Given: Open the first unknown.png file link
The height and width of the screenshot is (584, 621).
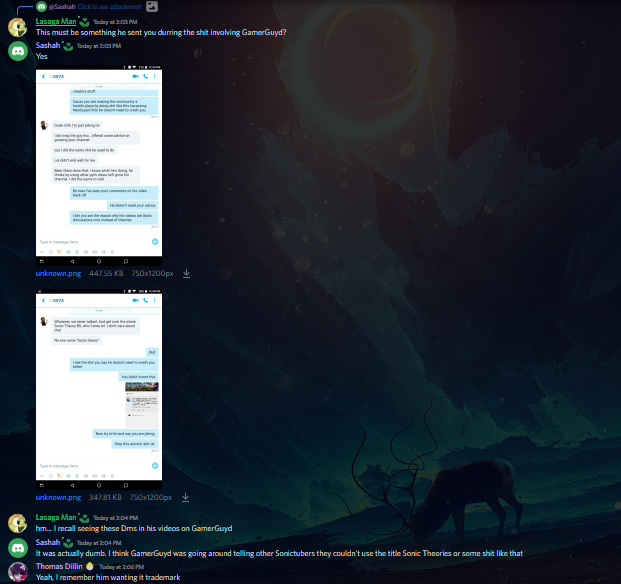Looking at the screenshot, I should point(58,274).
